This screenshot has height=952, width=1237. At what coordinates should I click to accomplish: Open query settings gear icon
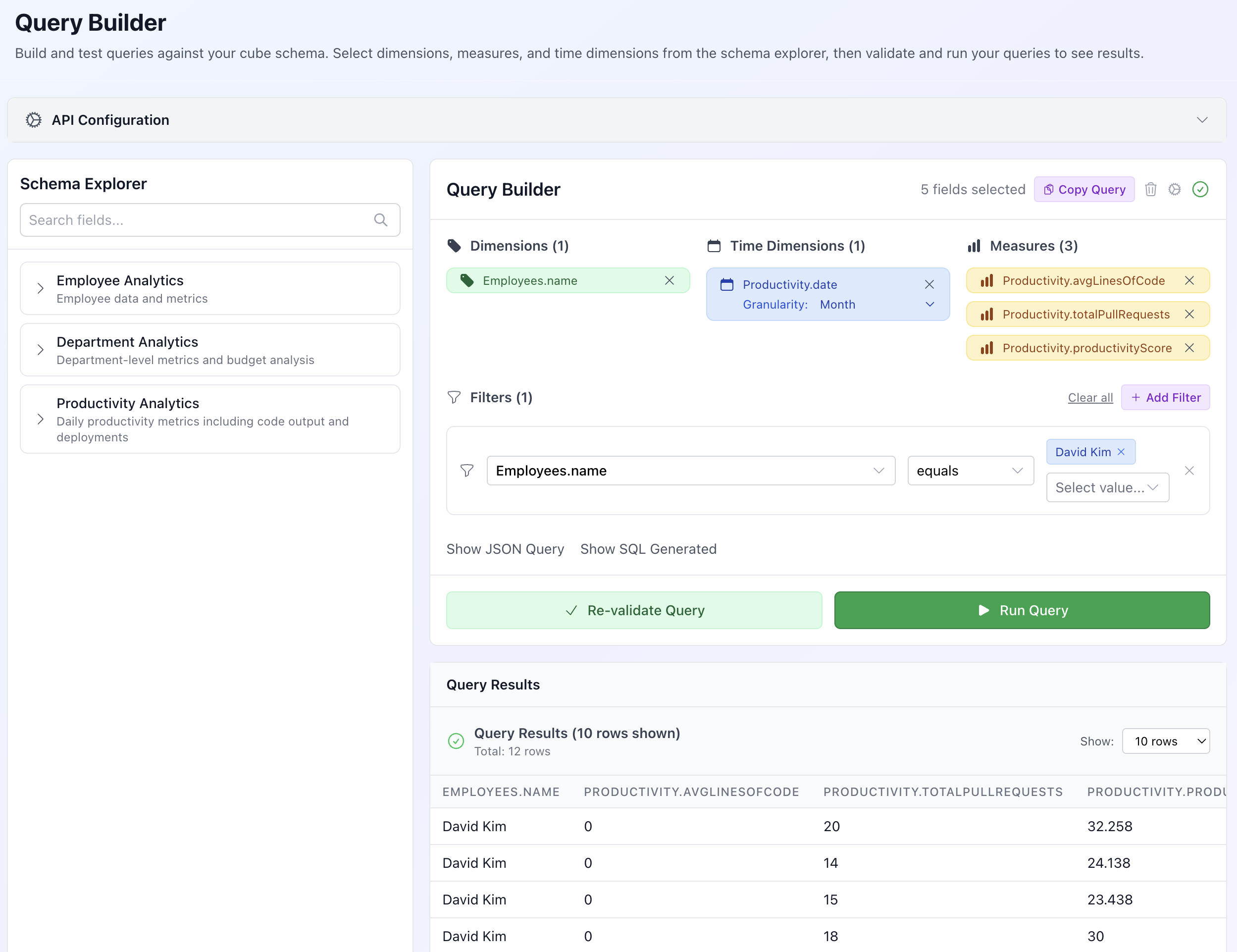[1175, 189]
